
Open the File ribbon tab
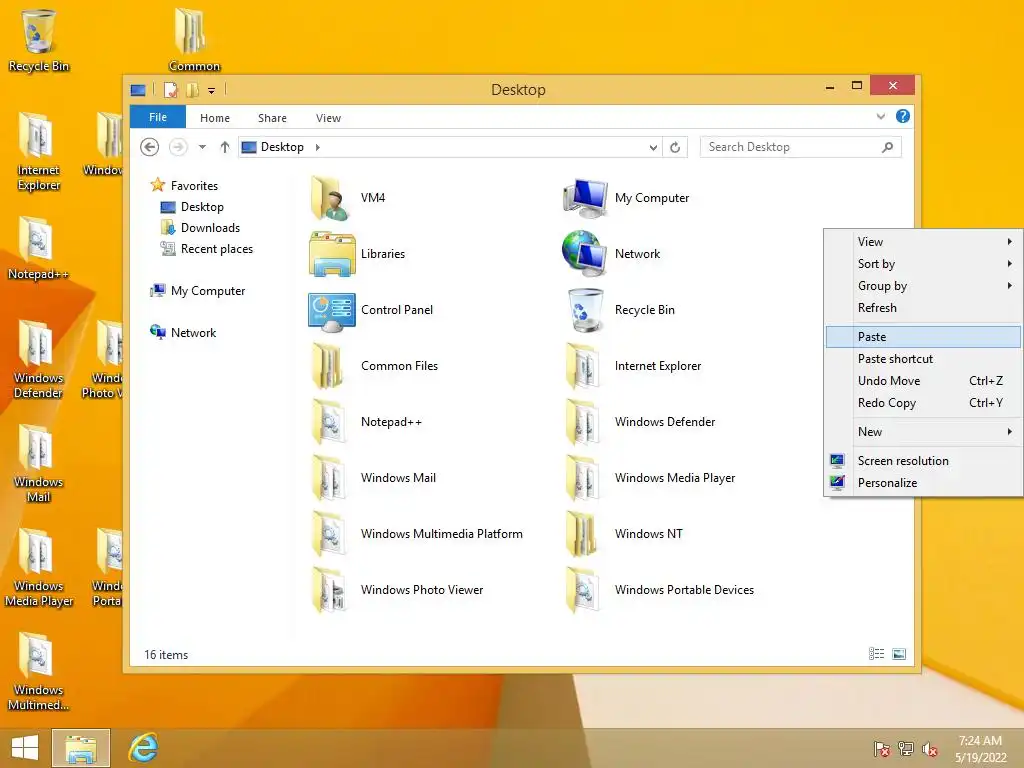[158, 117]
